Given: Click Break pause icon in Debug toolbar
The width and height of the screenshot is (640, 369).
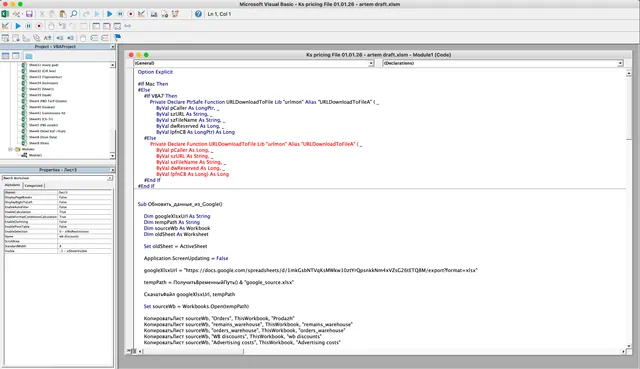Looking at the screenshot, I should point(29,26).
